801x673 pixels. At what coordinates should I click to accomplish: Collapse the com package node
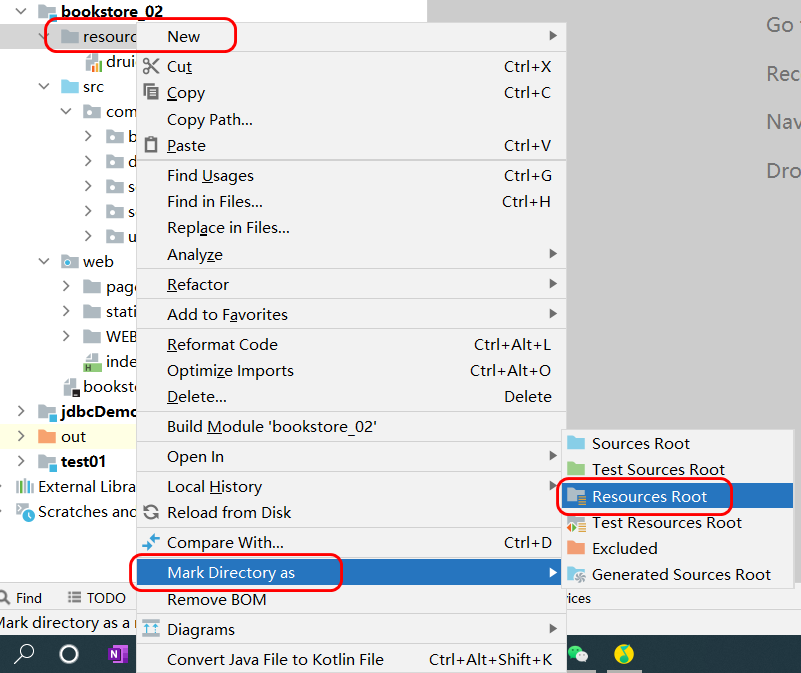tap(66, 111)
